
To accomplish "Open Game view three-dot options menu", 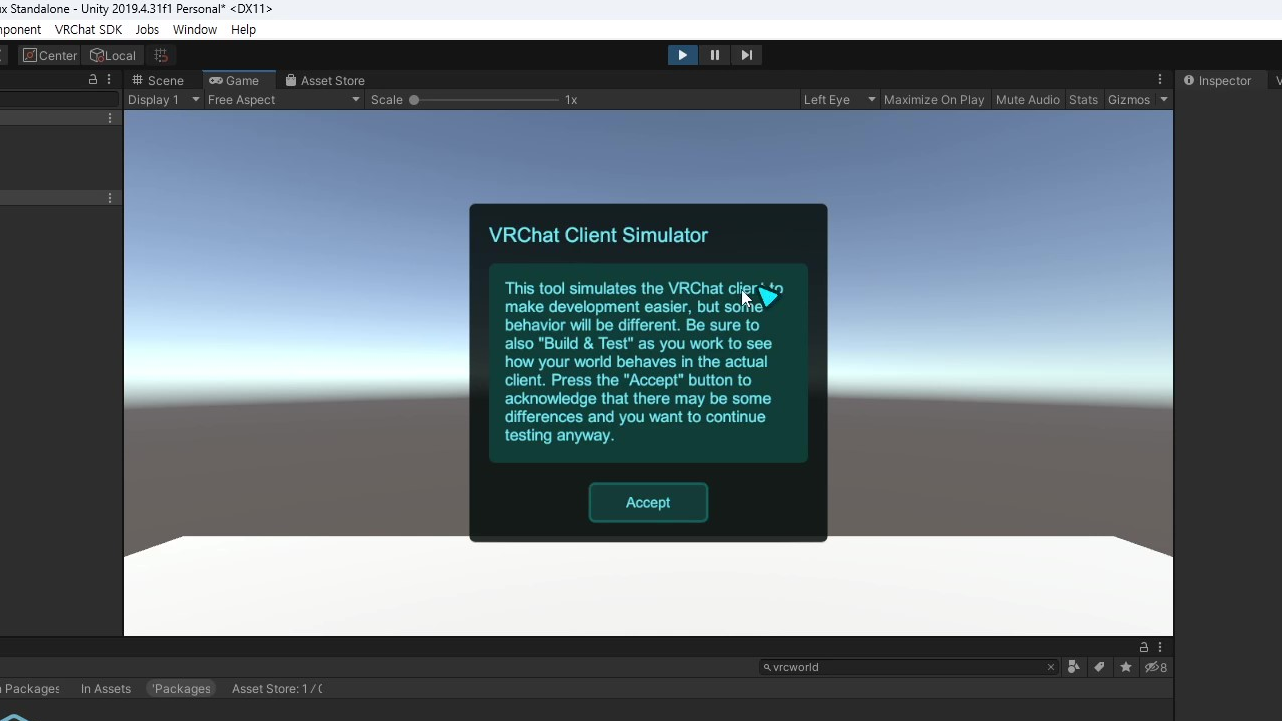I will pos(1160,79).
